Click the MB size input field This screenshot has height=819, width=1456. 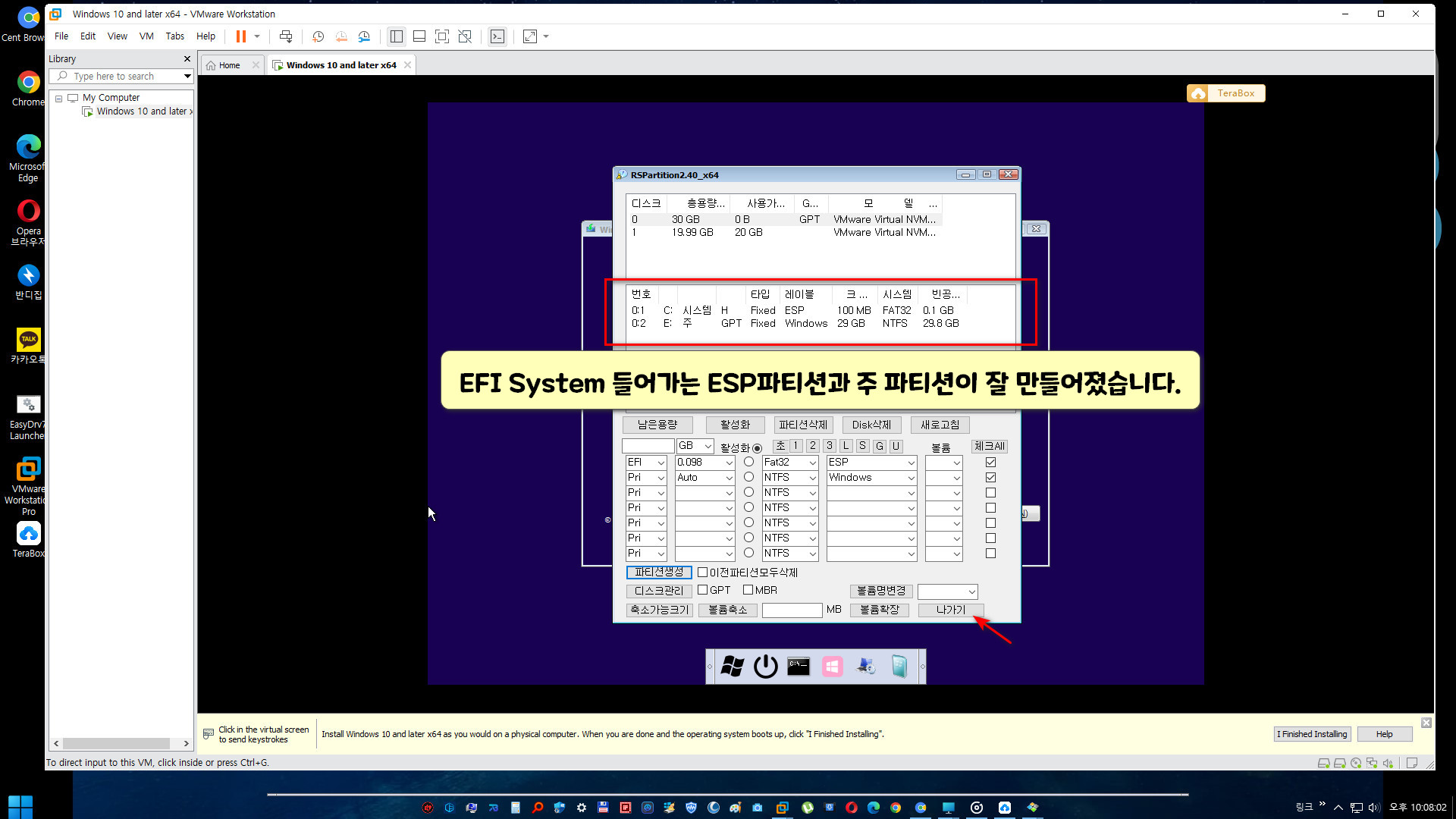click(x=792, y=610)
